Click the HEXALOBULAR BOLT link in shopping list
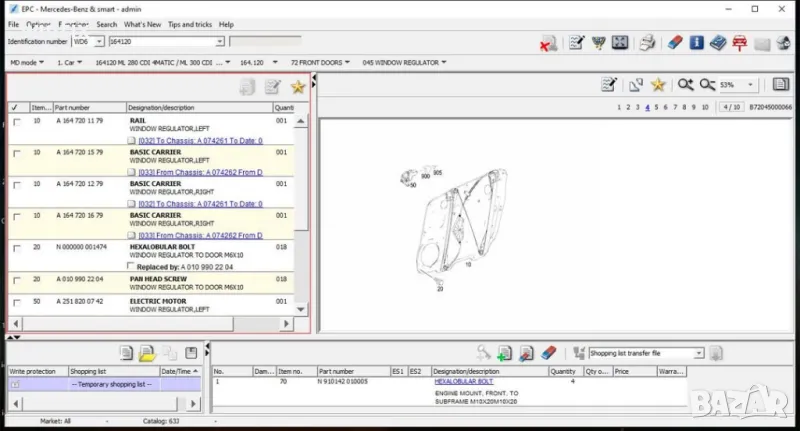Screen dimensions: 800x431 (x=463, y=381)
